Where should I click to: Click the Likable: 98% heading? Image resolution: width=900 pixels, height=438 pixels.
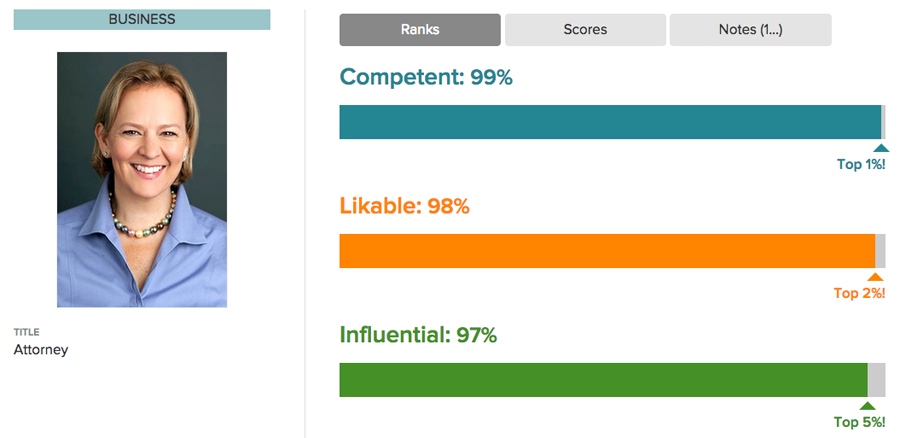click(x=405, y=207)
